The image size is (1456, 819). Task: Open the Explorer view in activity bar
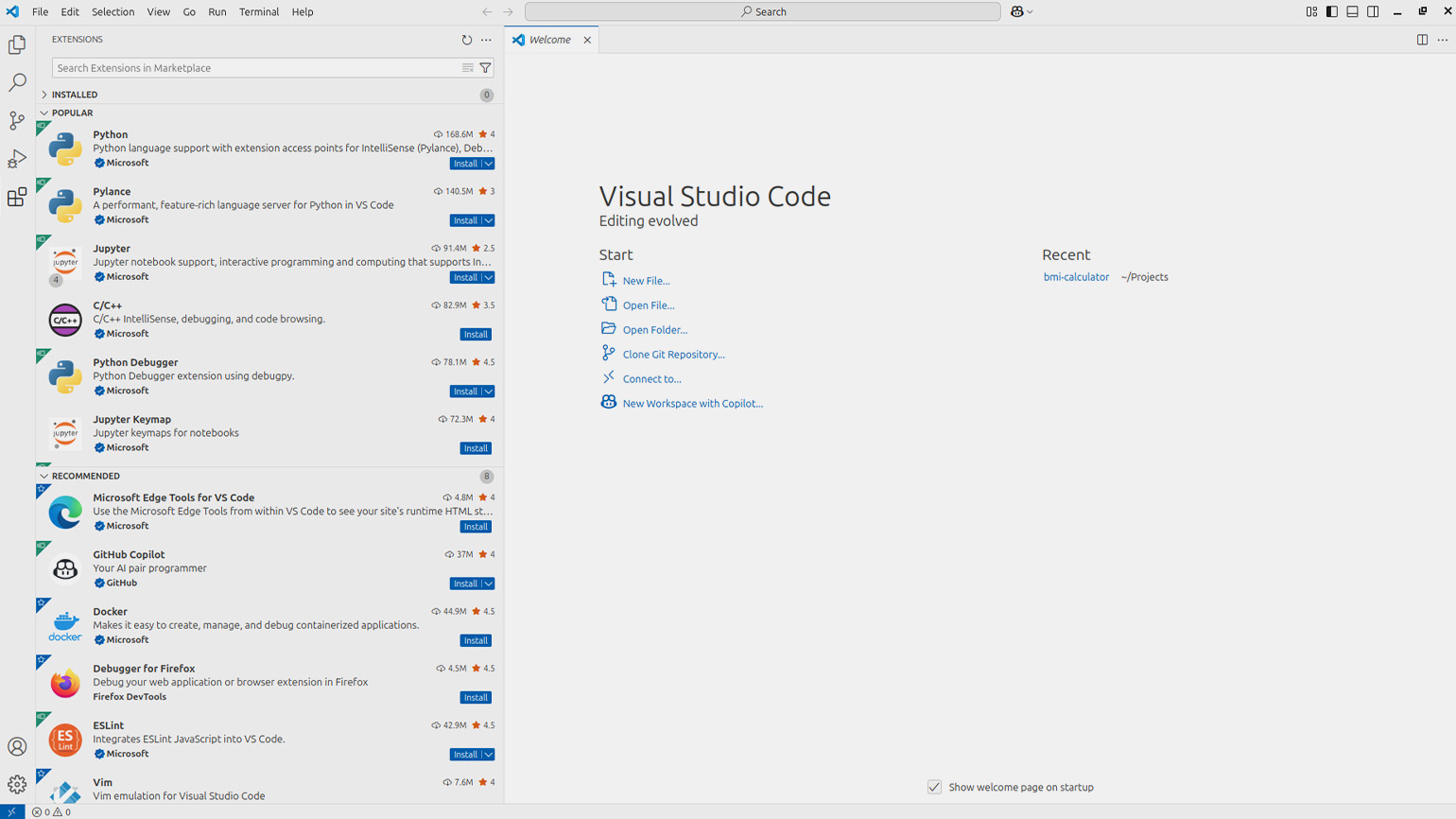pos(17,44)
